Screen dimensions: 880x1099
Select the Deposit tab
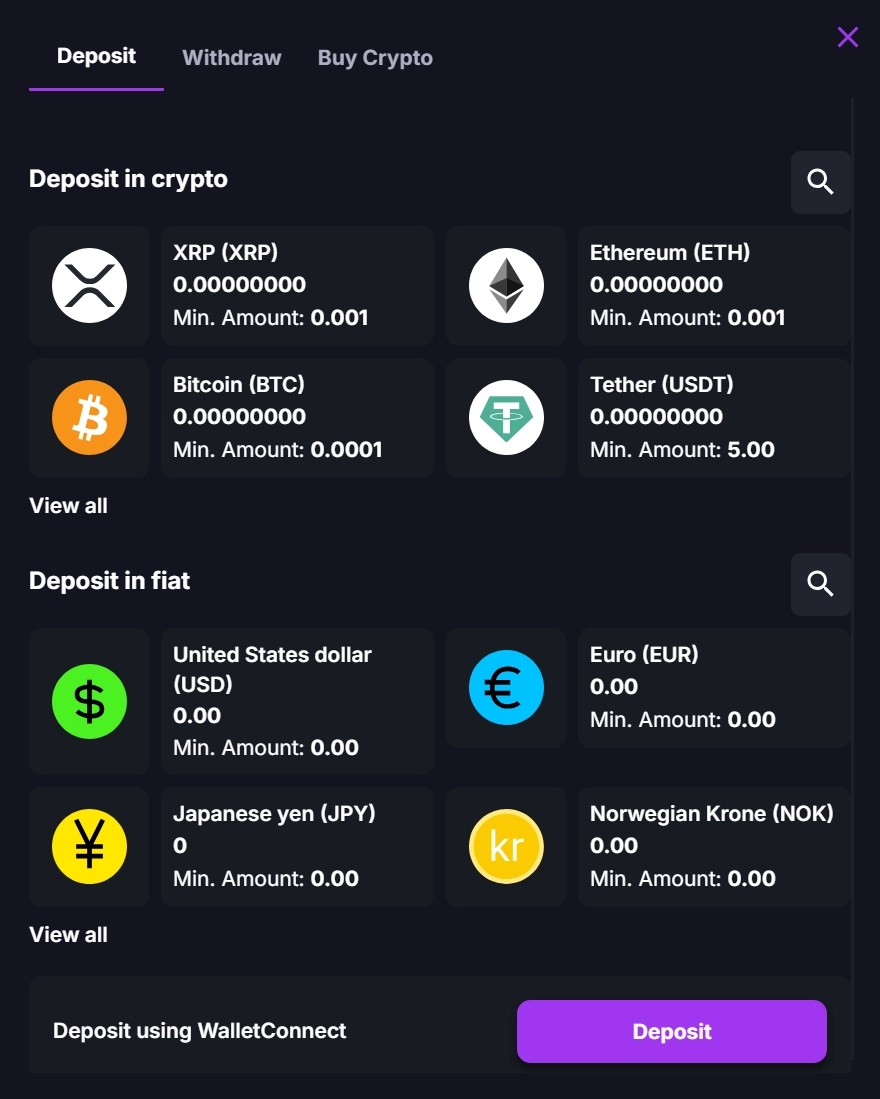pos(96,56)
